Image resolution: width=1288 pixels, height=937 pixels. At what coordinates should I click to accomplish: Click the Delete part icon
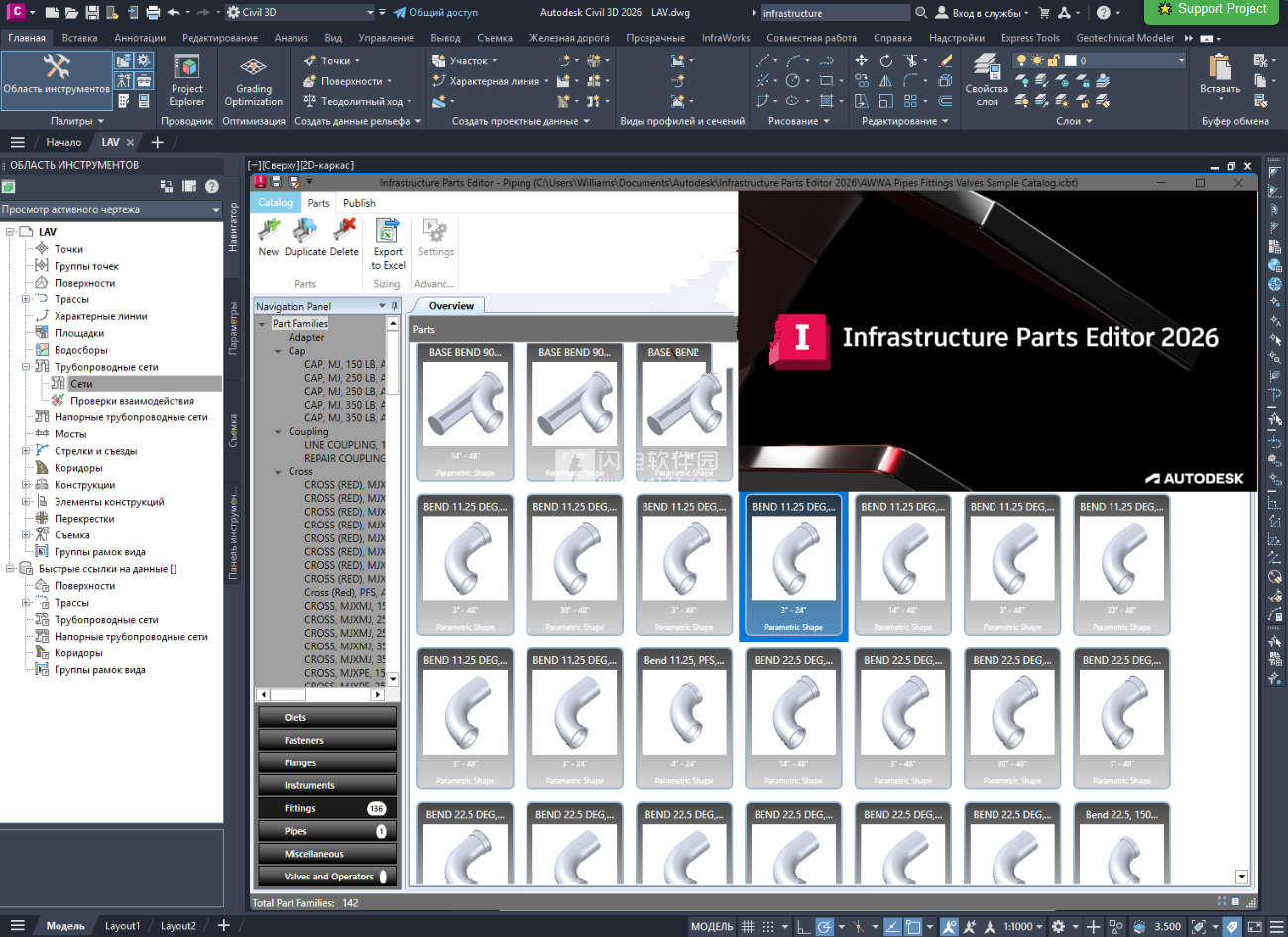[344, 230]
